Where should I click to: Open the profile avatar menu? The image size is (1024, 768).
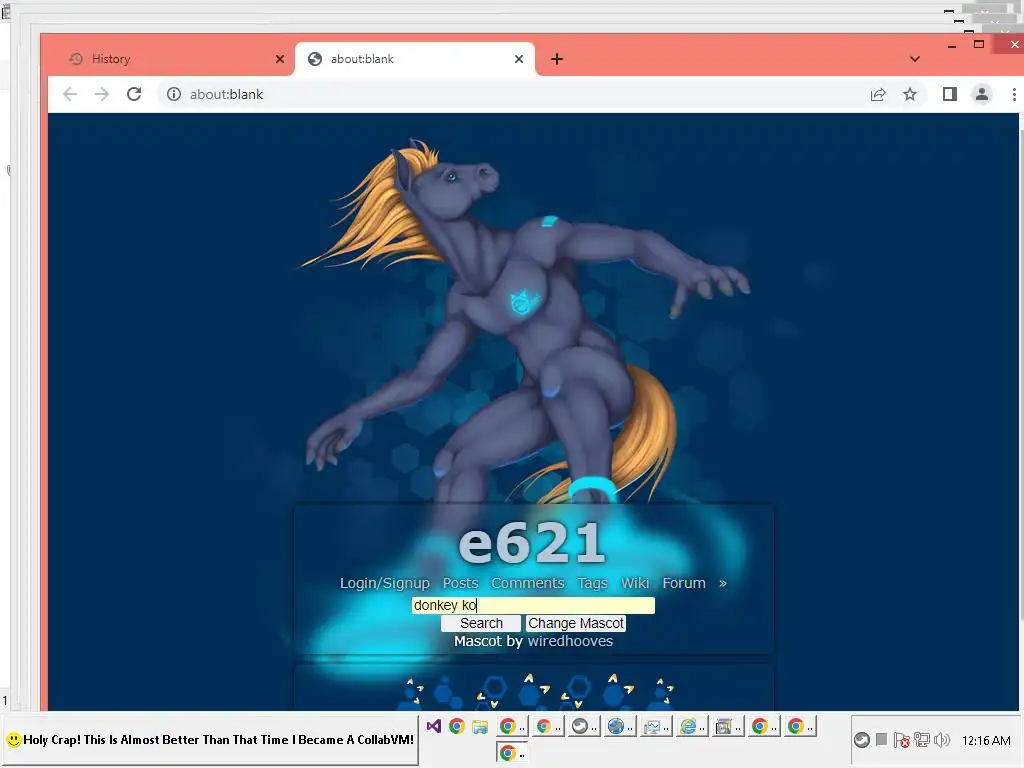[x=982, y=95]
